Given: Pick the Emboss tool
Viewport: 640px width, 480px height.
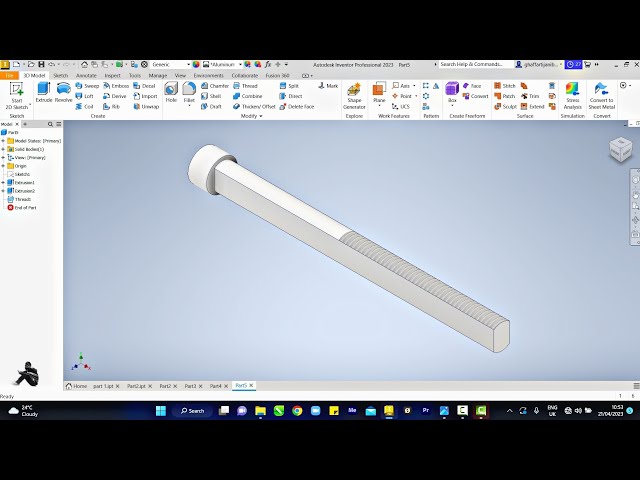Looking at the screenshot, I should point(116,86).
